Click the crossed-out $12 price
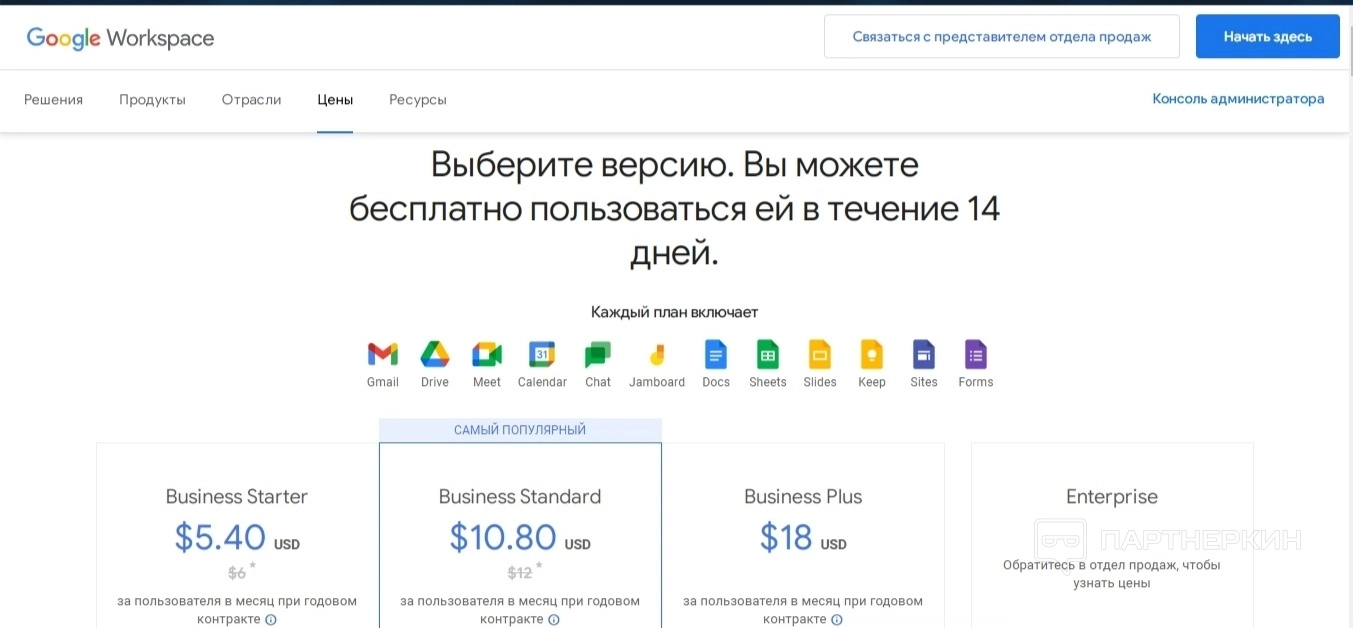 click(520, 573)
